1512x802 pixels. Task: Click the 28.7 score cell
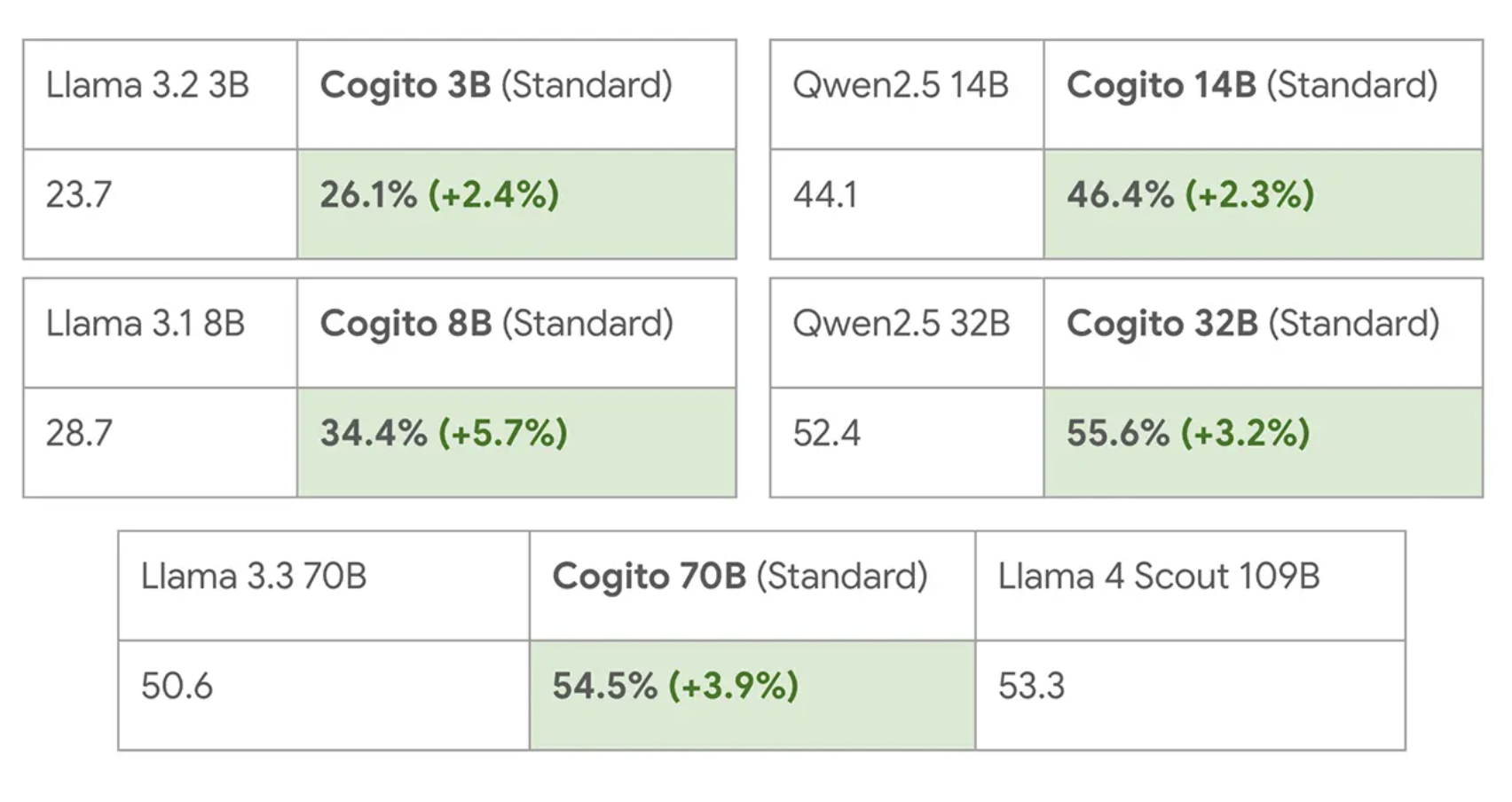point(160,442)
